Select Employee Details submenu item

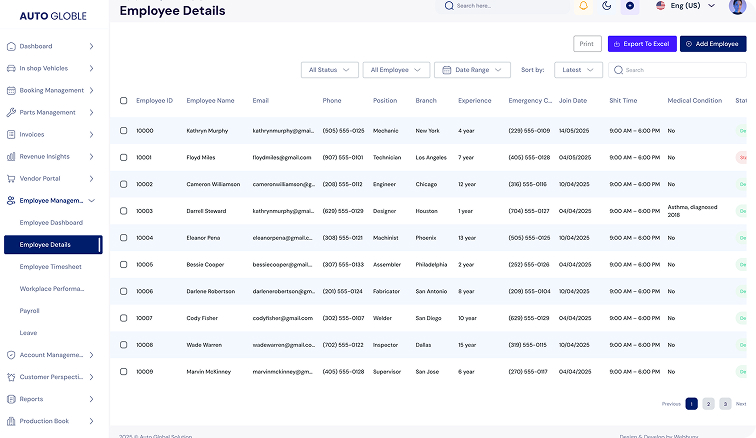click(x=53, y=245)
